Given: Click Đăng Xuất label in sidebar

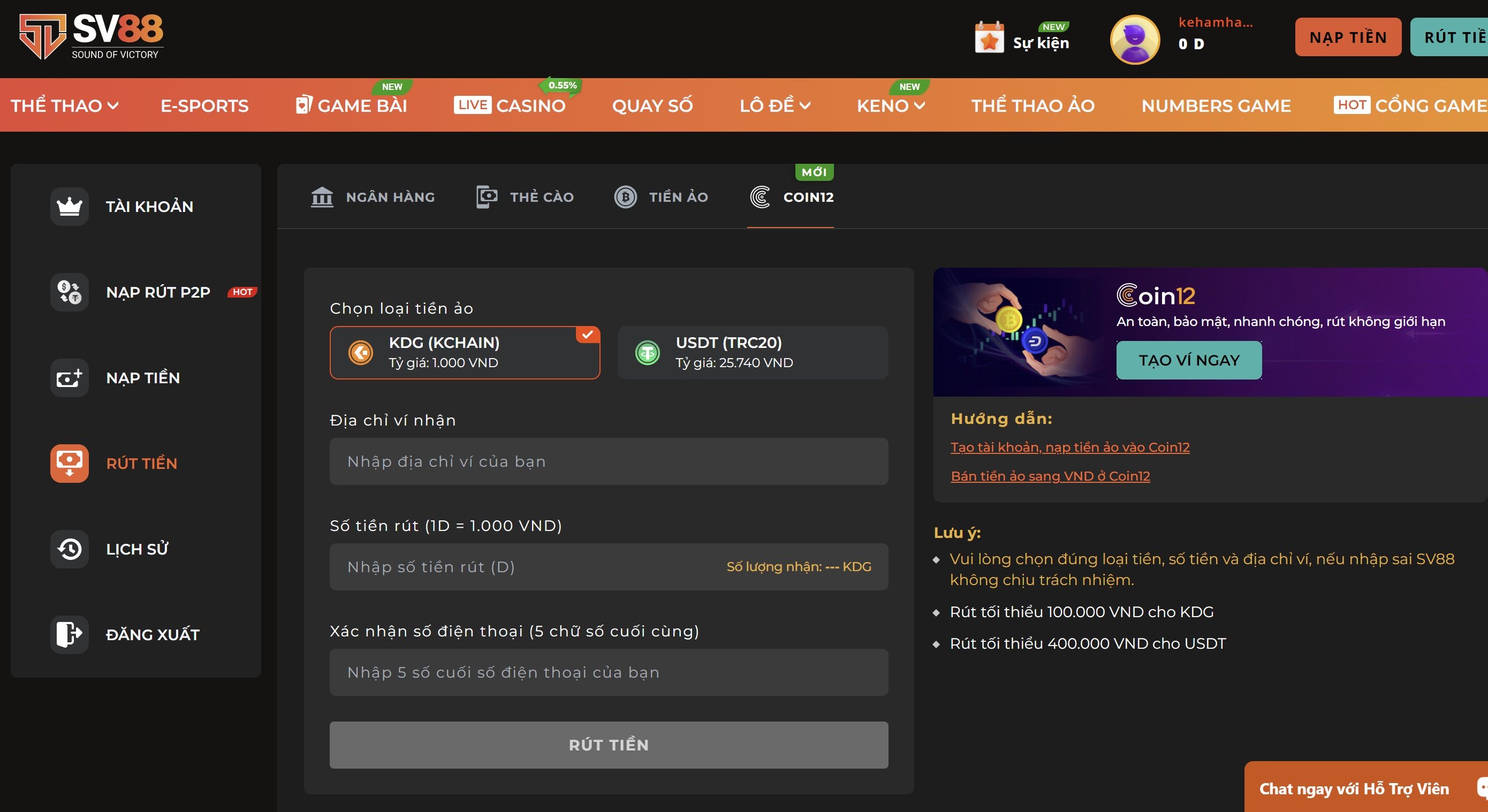Looking at the screenshot, I should 153,634.
